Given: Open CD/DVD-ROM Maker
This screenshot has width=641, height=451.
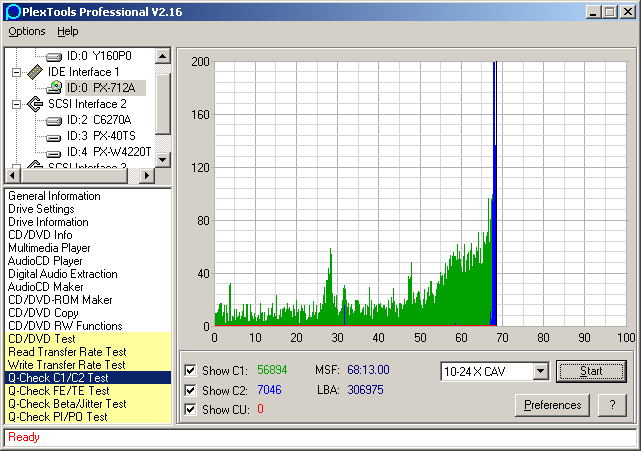Looking at the screenshot, I should [x=60, y=300].
